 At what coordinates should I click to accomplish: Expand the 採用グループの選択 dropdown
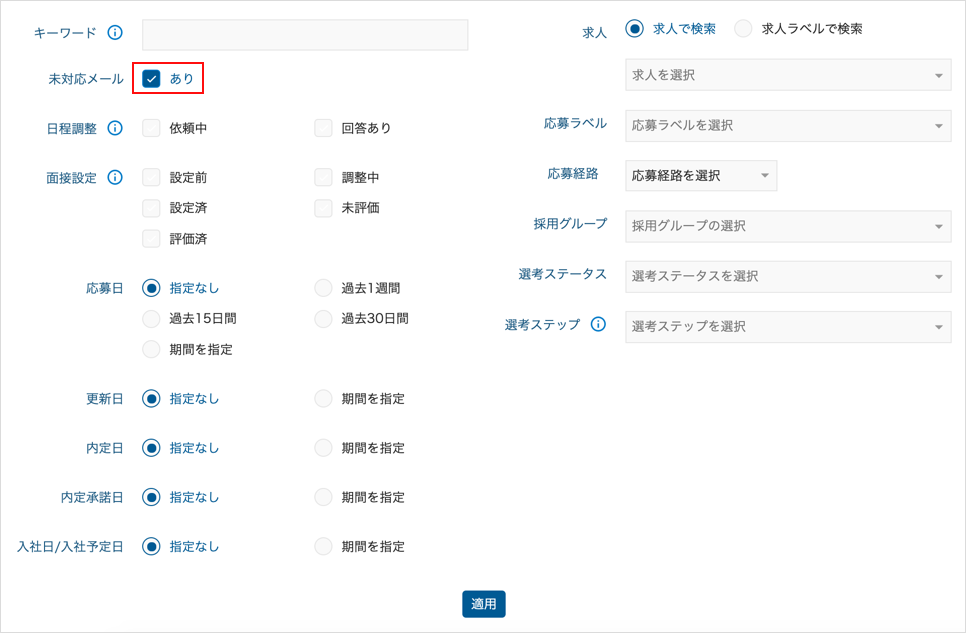pyautogui.click(x=788, y=226)
